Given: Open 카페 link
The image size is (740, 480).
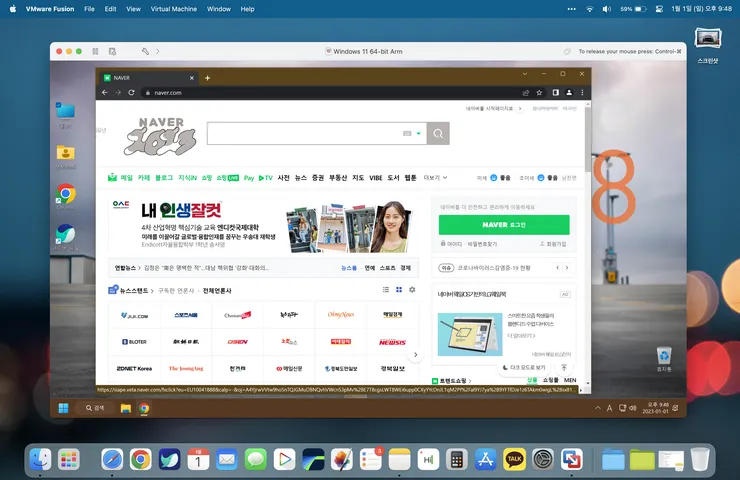Looking at the screenshot, I should (x=144, y=177).
